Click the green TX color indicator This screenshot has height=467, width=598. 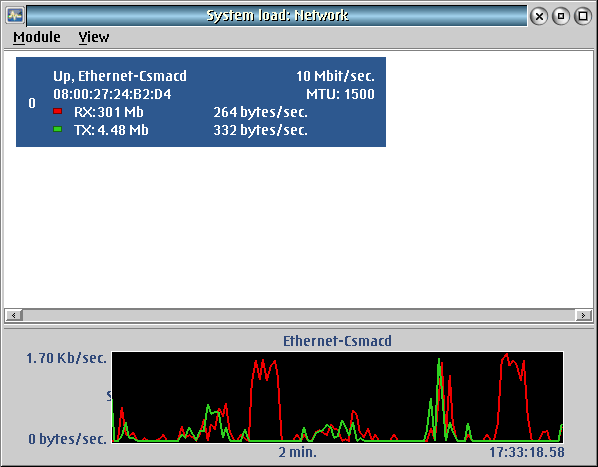pyautogui.click(x=58, y=129)
